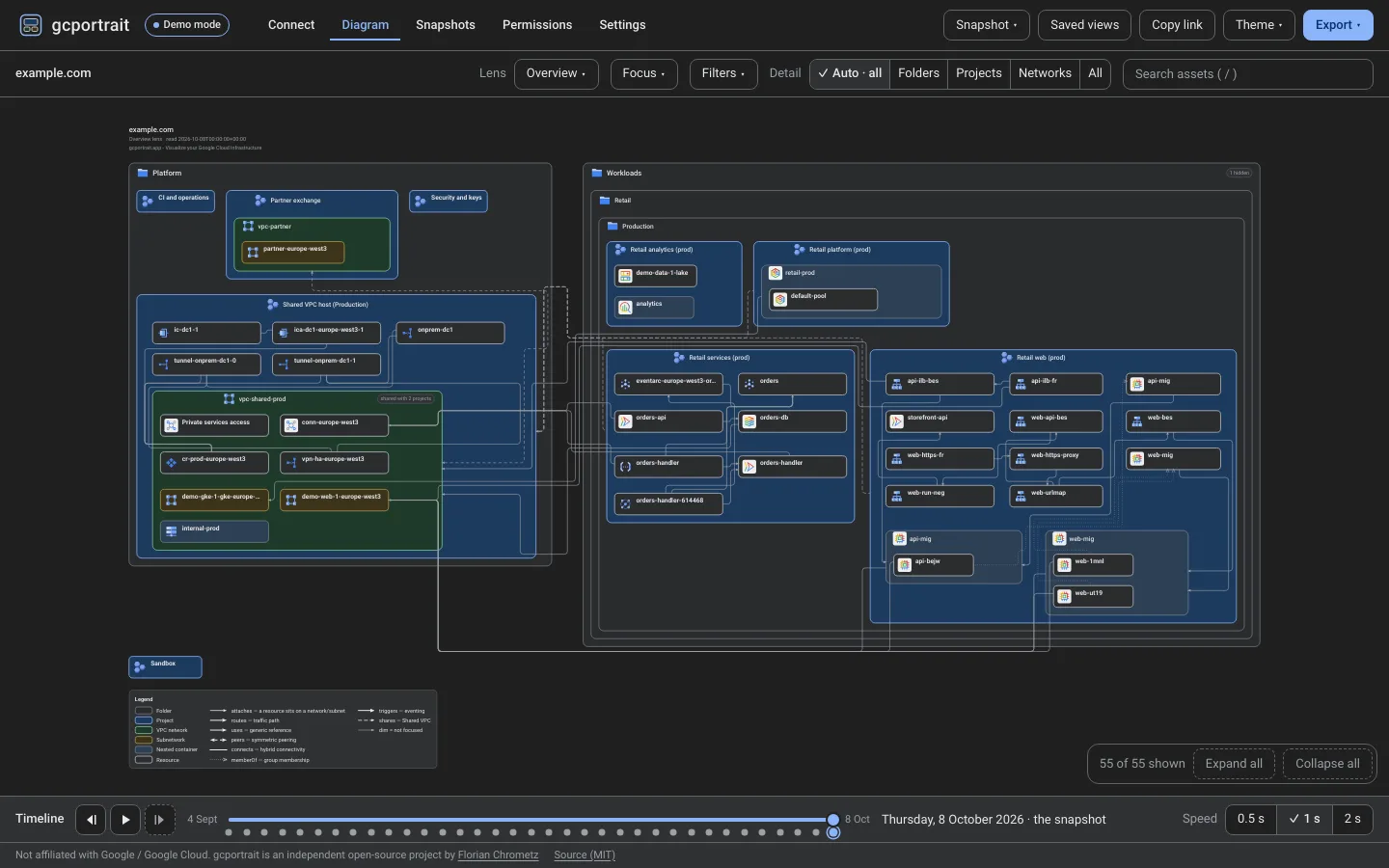Click the Workloads folder icon
The width and height of the screenshot is (1389, 868).
pyautogui.click(x=597, y=174)
